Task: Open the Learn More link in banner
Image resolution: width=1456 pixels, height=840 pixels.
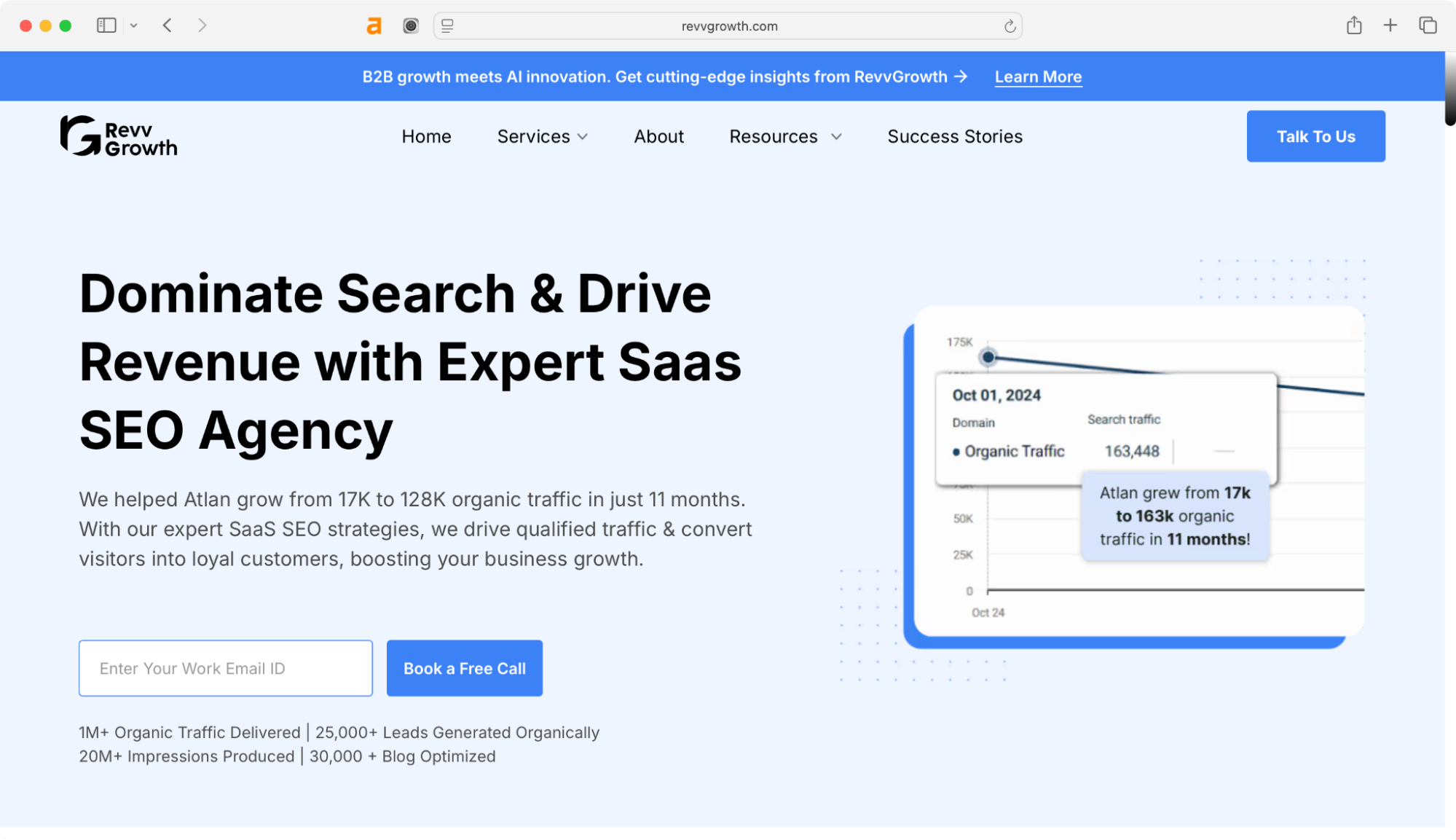Action: click(x=1038, y=76)
